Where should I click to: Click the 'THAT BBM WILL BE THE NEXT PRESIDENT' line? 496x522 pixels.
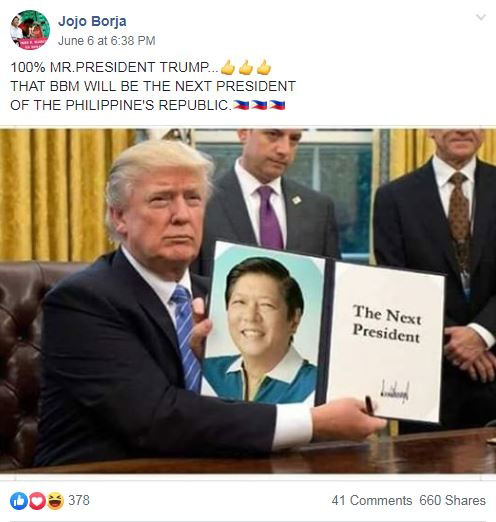[153, 86]
